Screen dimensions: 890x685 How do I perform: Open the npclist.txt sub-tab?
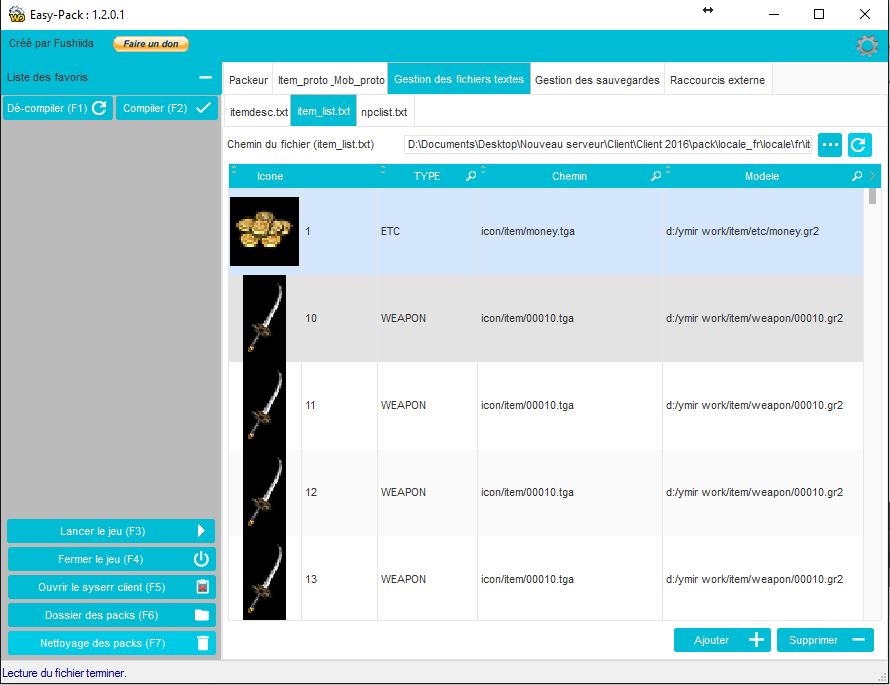(x=384, y=112)
